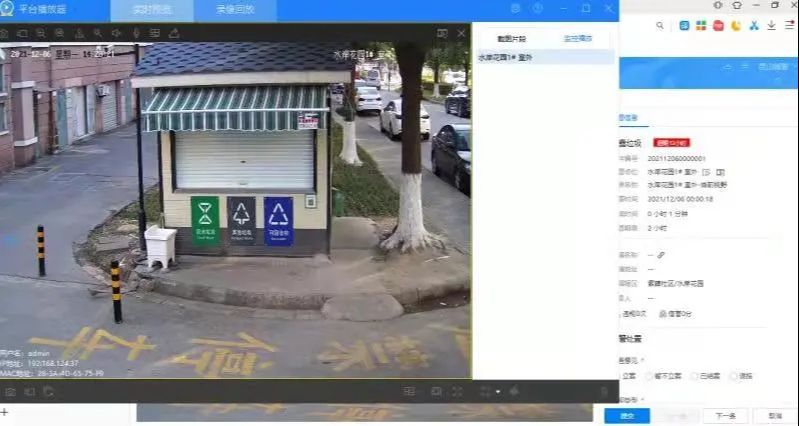Click the blue 提交 button
The image size is (799, 426).
(x=626, y=415)
